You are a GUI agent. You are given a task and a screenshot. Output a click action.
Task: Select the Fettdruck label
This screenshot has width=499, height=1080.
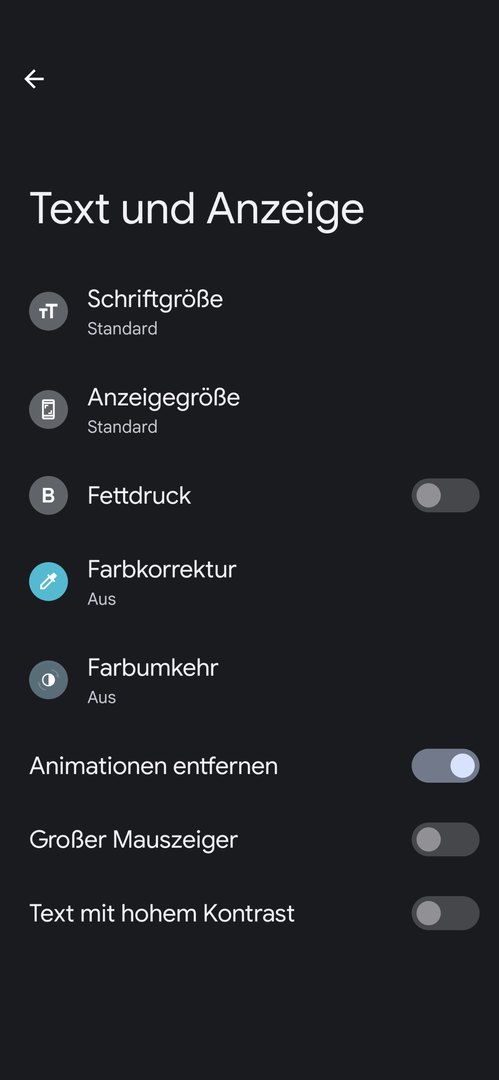(139, 496)
